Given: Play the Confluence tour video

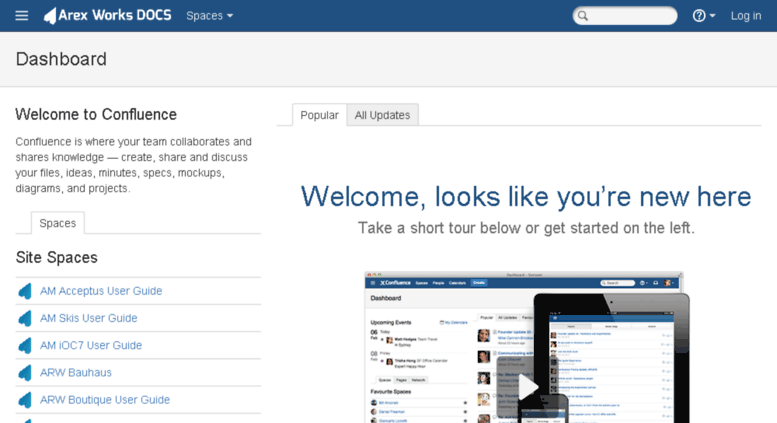Looking at the screenshot, I should click(x=528, y=386).
